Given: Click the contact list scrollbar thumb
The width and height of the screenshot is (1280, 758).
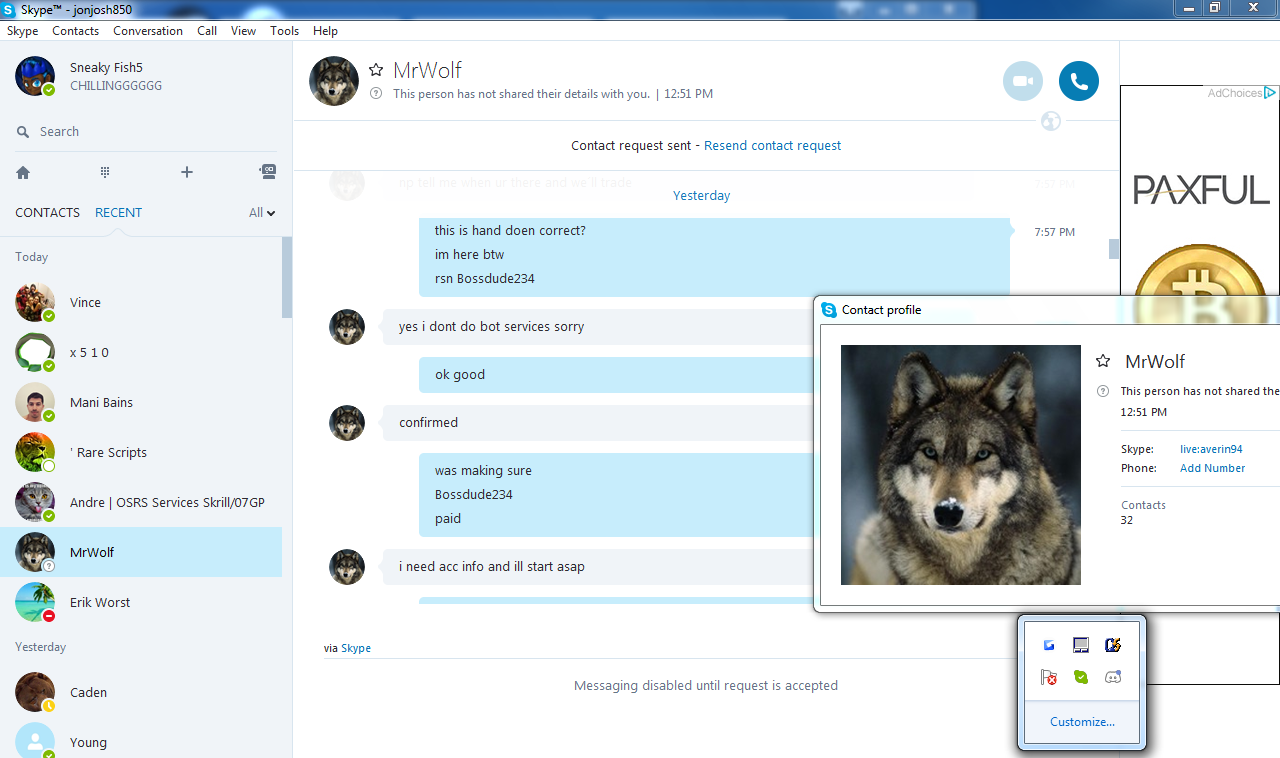Looking at the screenshot, I should 287,277.
